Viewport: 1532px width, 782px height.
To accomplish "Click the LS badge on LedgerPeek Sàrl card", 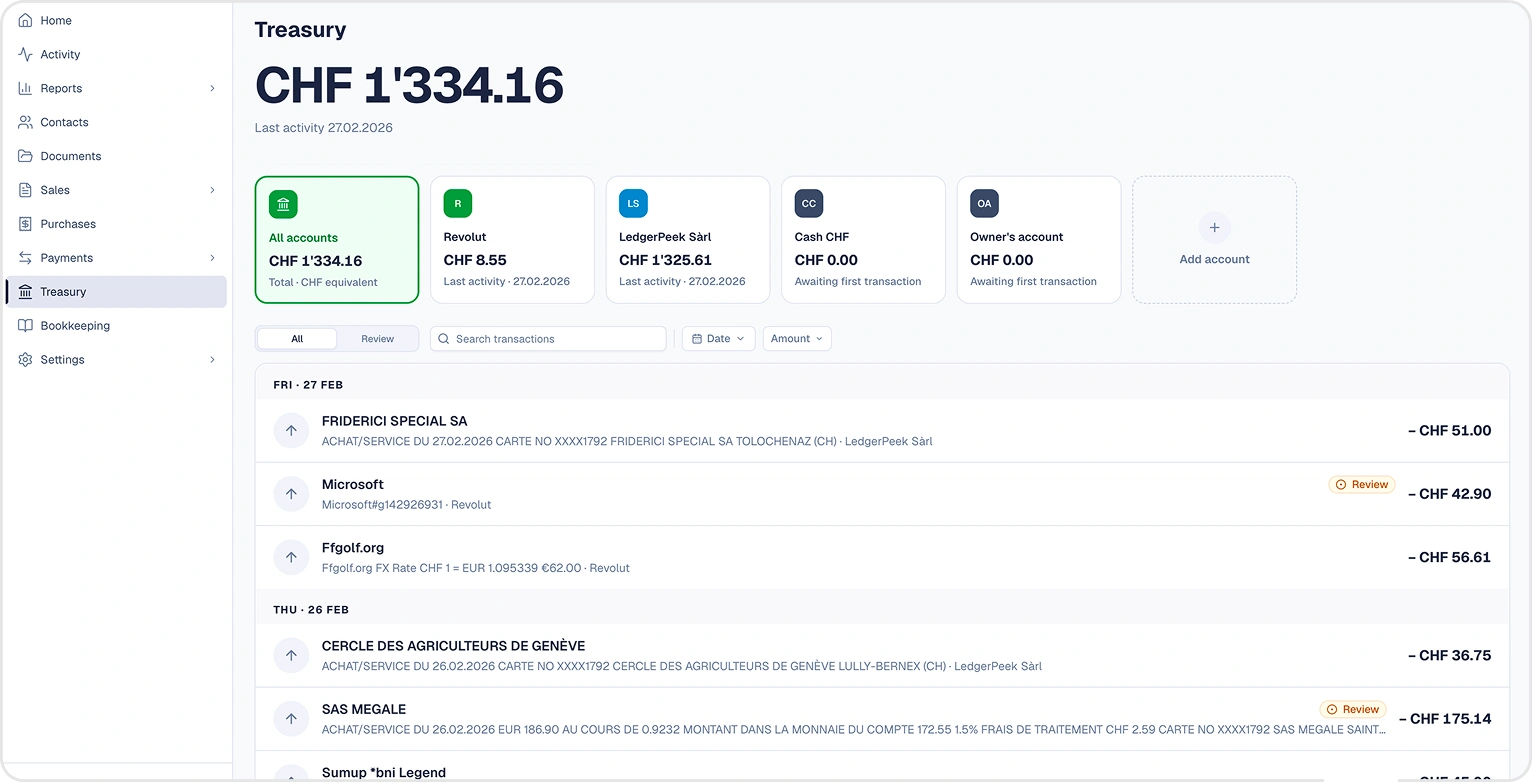I will click(x=633, y=204).
